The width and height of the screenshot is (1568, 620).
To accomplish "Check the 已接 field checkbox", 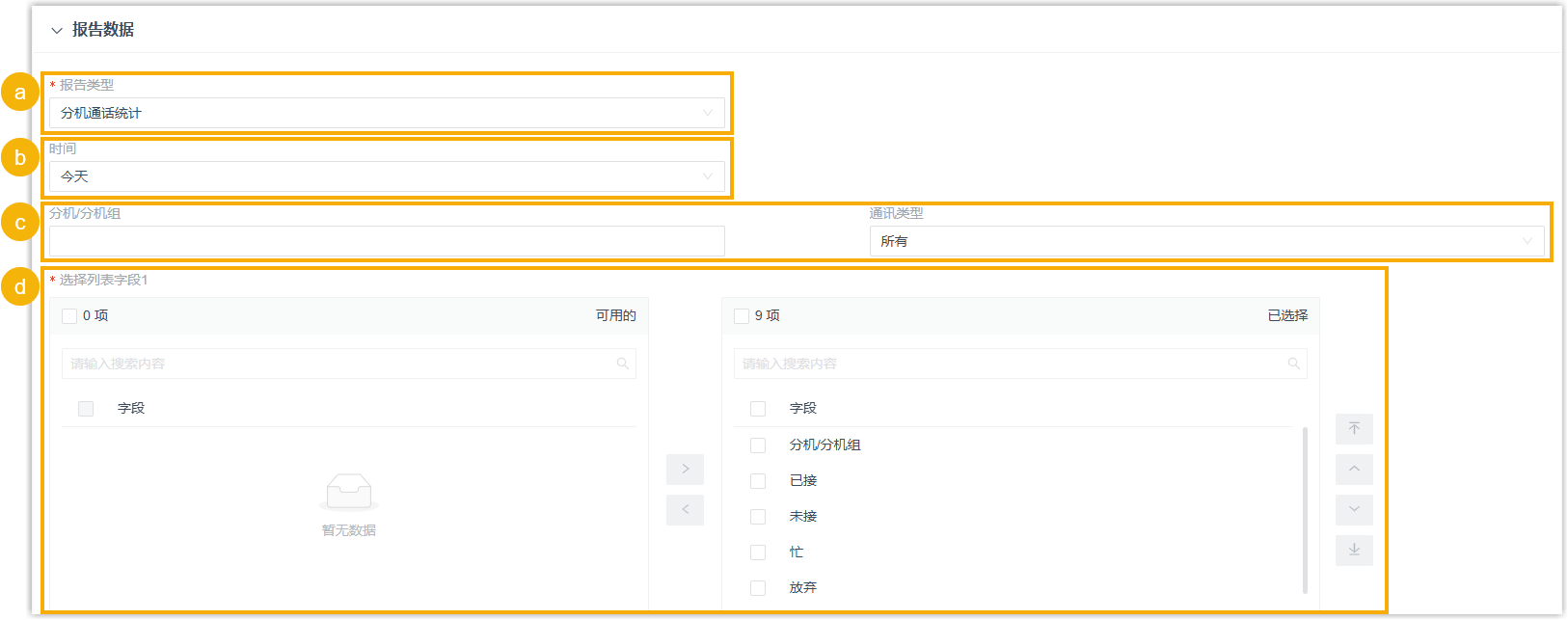I will coord(758,481).
